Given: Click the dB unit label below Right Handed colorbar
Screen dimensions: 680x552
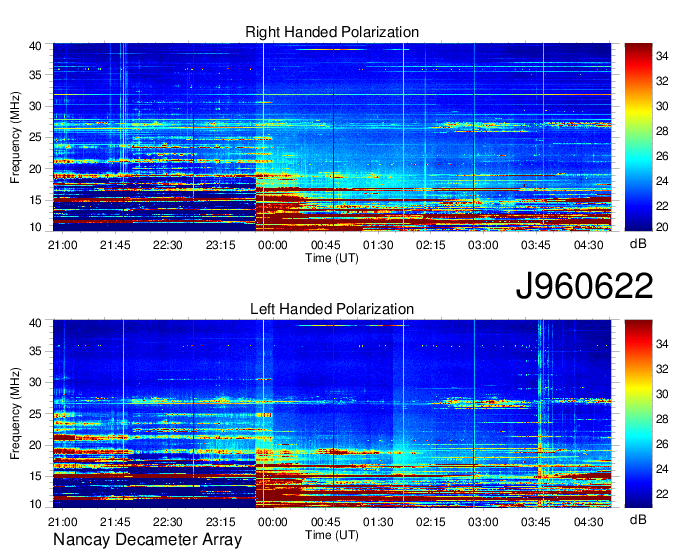Looking at the screenshot, I should (x=638, y=244).
